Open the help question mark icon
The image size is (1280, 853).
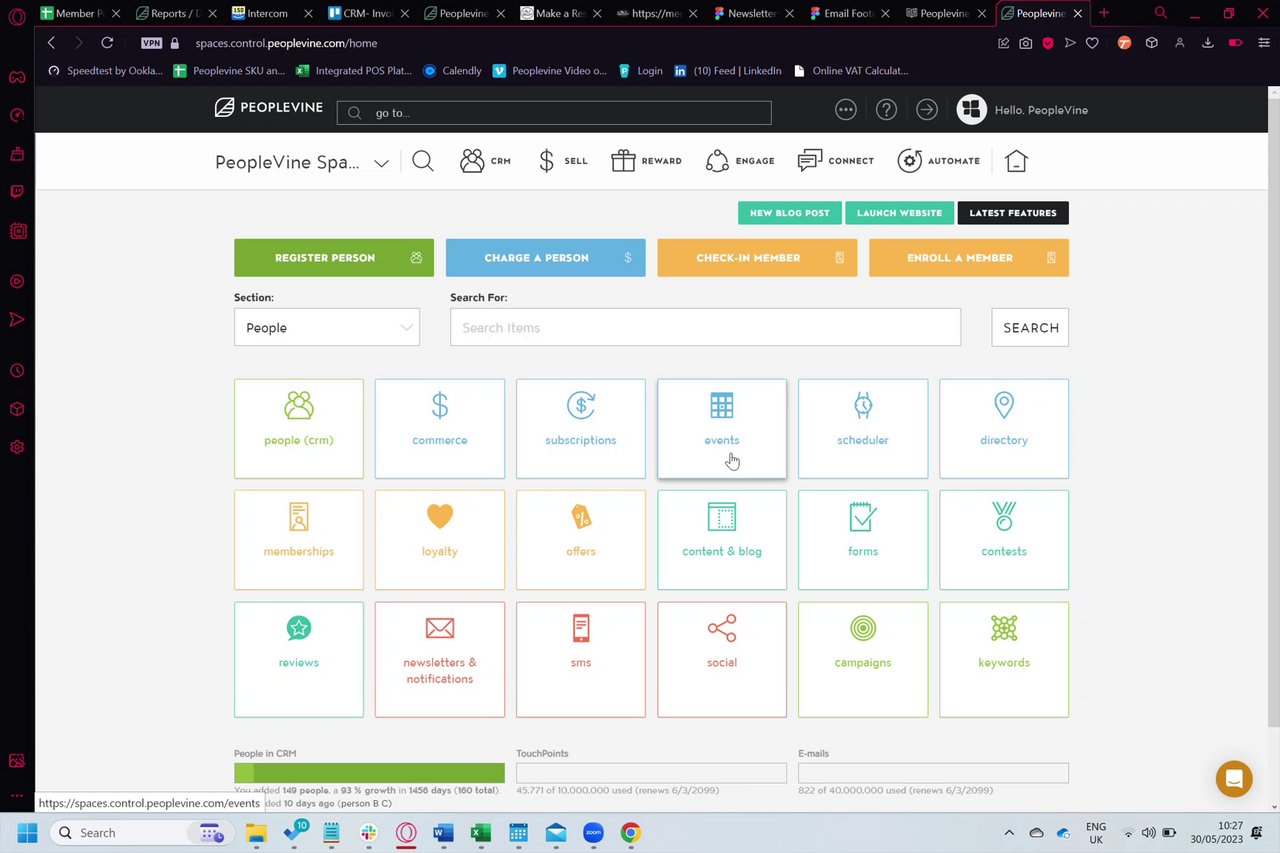[886, 110]
